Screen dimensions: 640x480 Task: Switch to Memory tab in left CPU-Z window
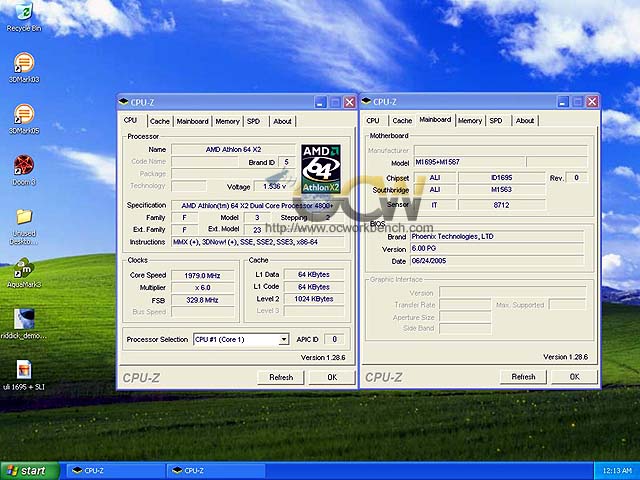[227, 121]
